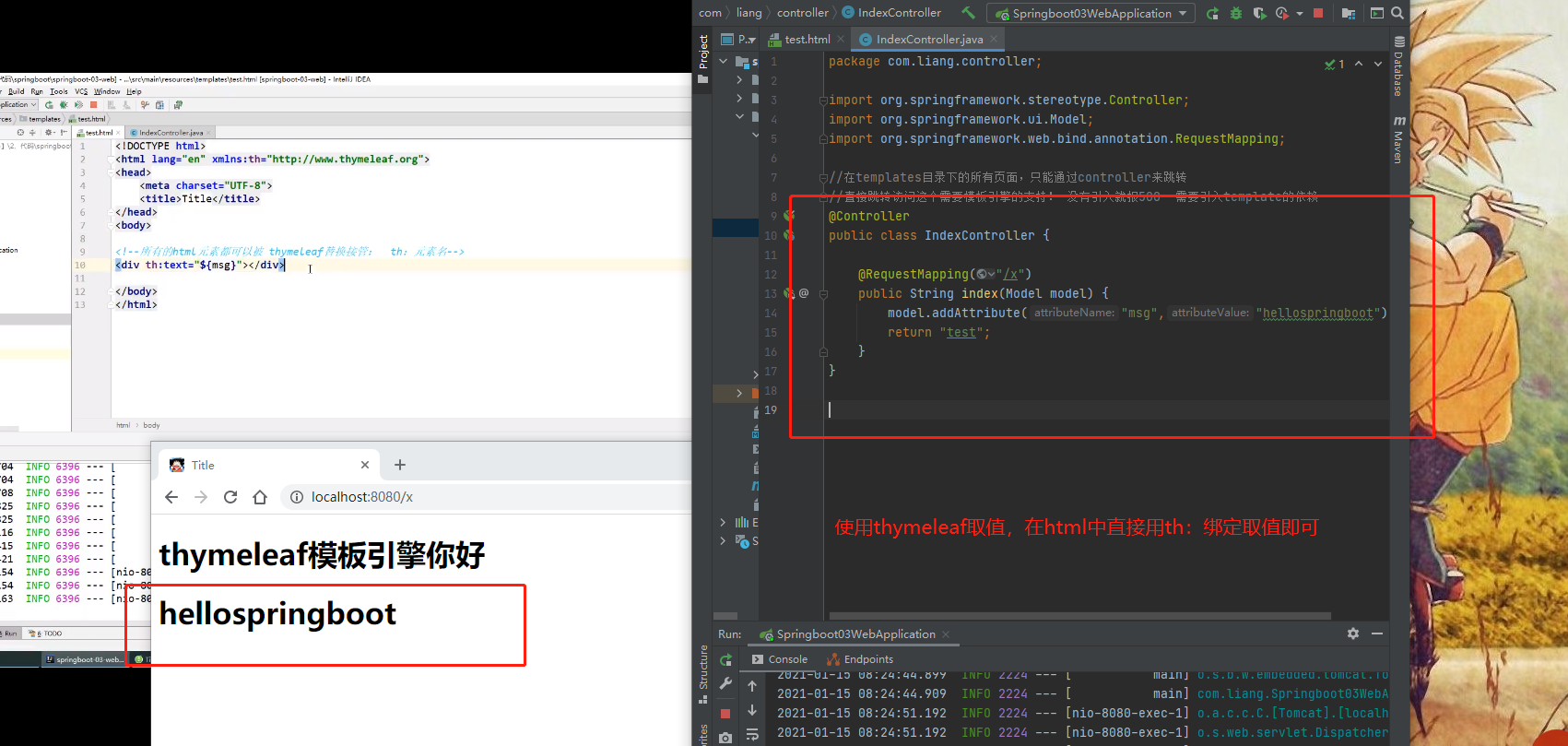Open the Window menu in light IDE

click(x=107, y=91)
